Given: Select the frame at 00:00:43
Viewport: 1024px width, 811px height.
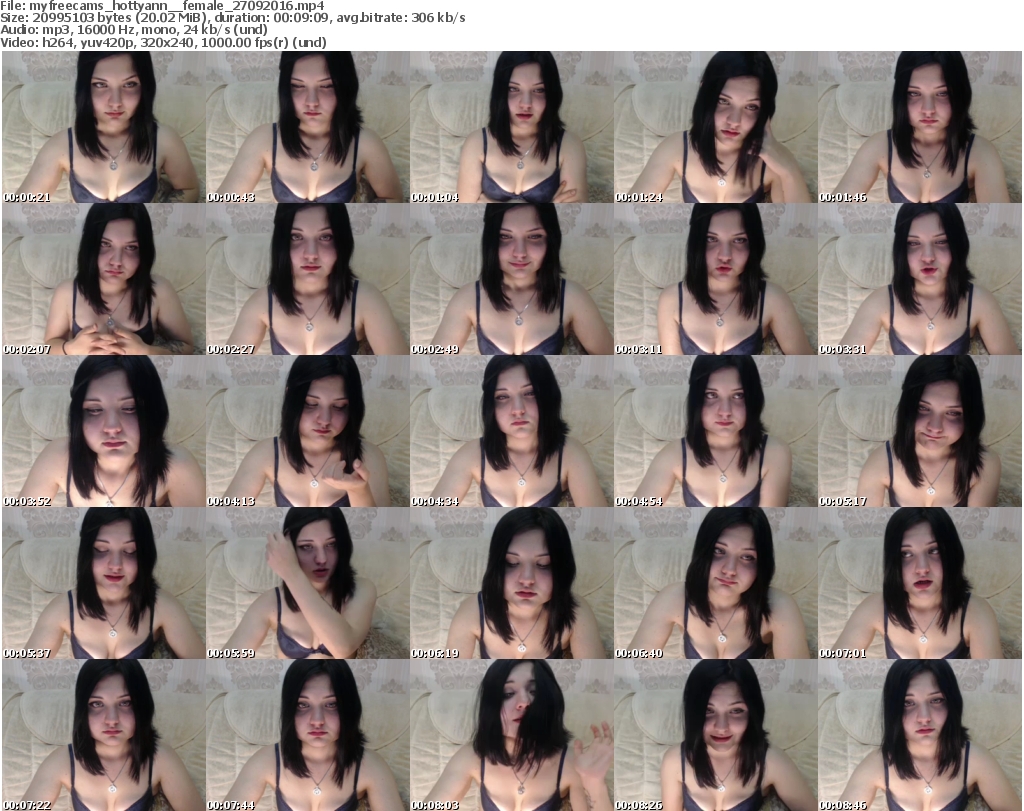Looking at the screenshot, I should 307,127.
